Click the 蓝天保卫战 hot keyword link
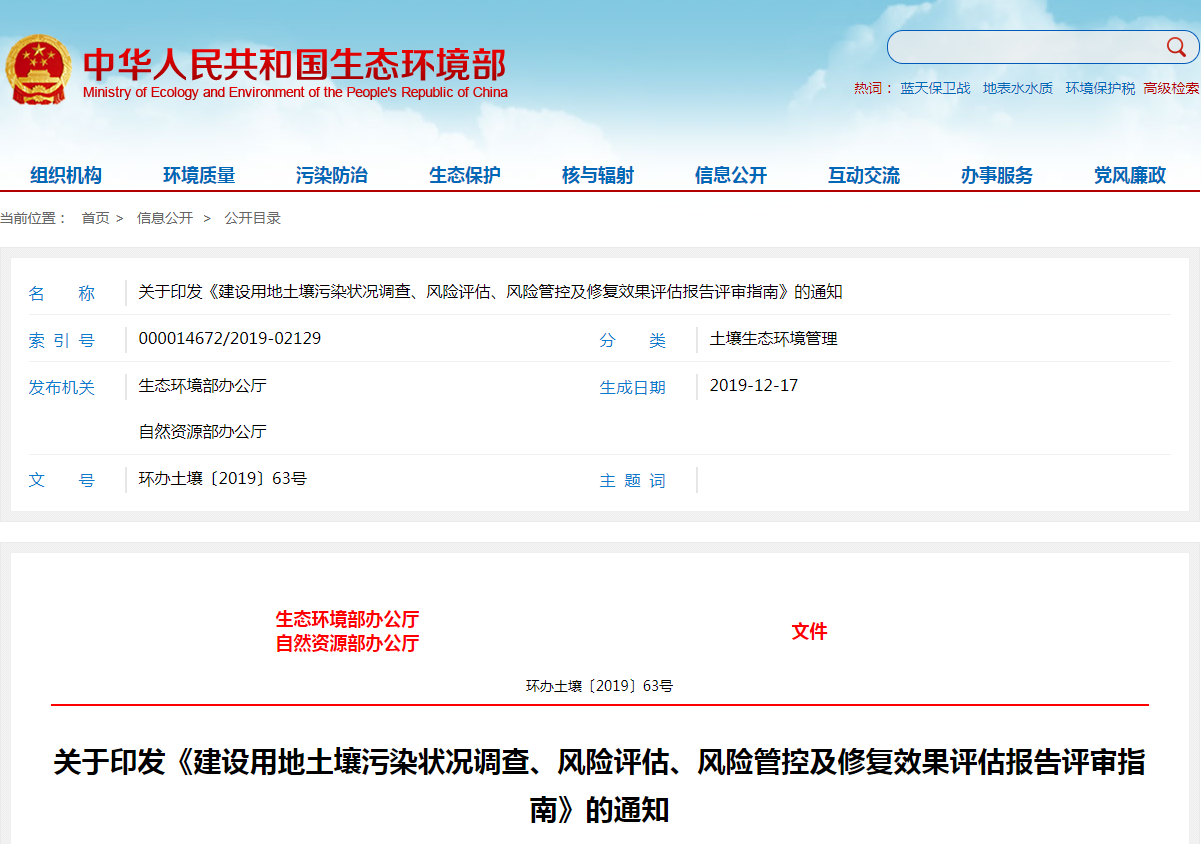Viewport: 1201px width, 844px height. tap(935, 88)
